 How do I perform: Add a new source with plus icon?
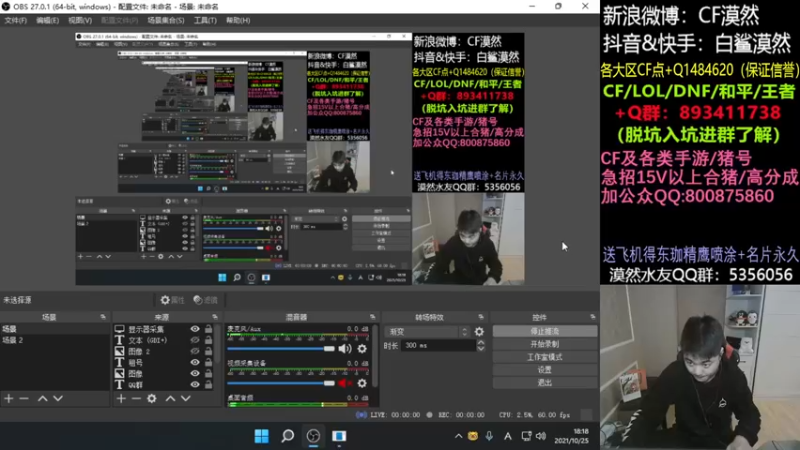pyautogui.click(x=121, y=398)
